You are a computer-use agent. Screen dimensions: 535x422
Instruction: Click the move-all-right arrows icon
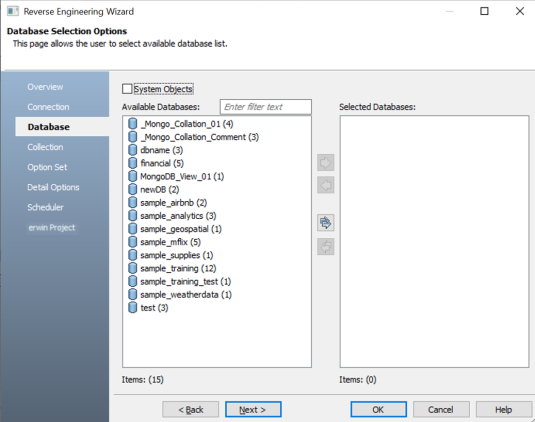tap(326, 223)
